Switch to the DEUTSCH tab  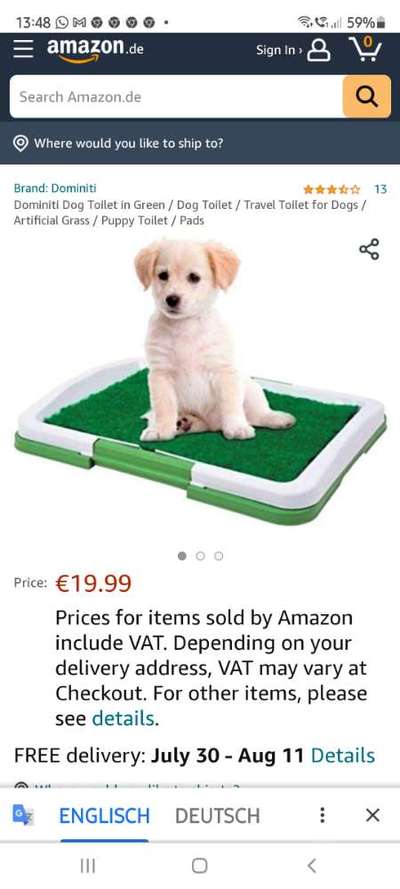[218, 816]
